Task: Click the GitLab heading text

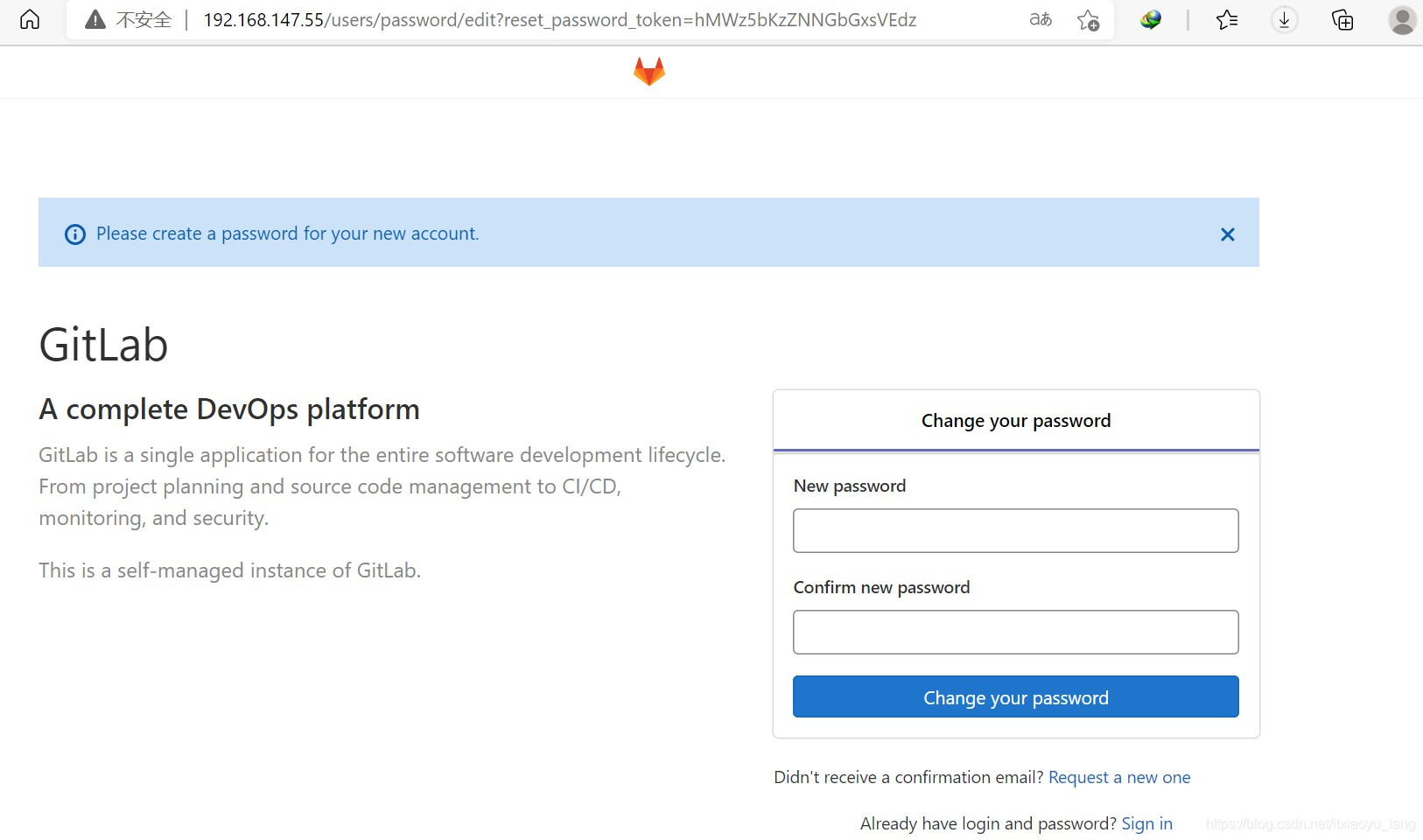Action: click(103, 345)
